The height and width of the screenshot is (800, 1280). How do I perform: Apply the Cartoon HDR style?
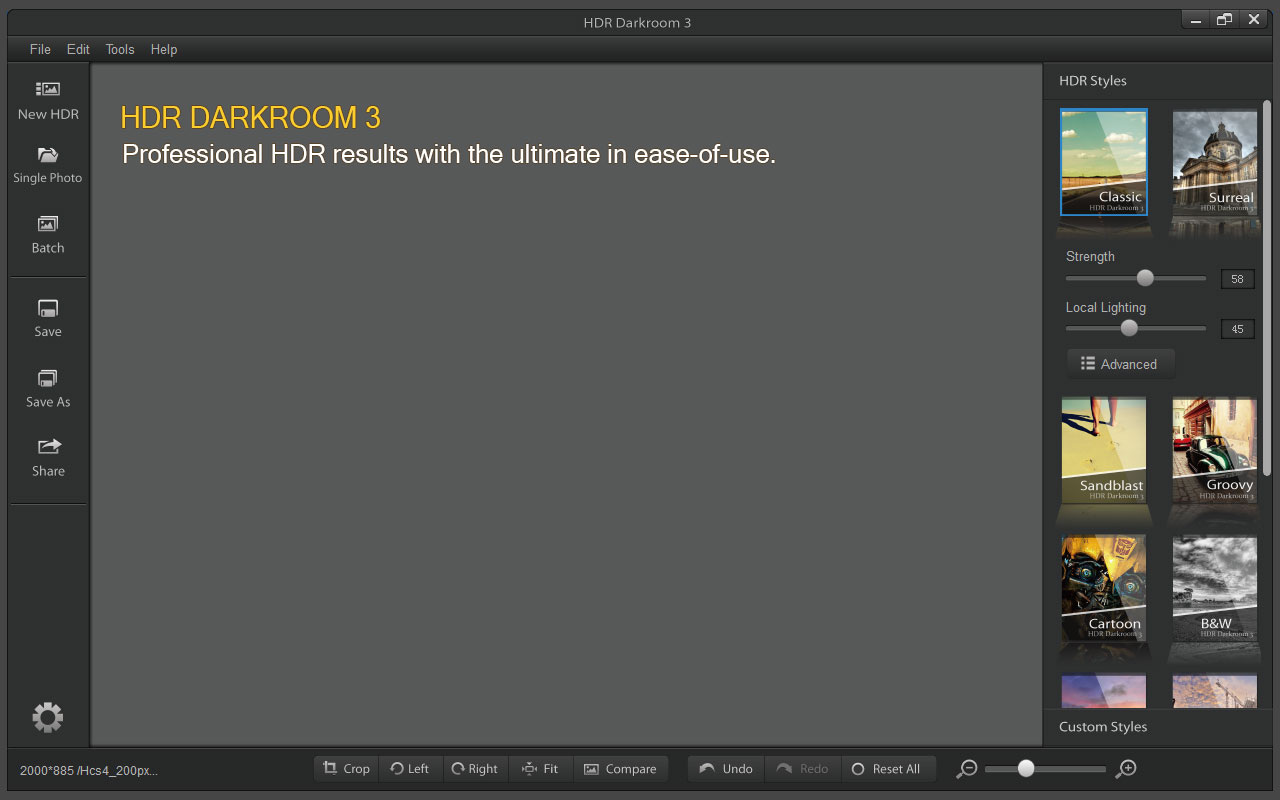[x=1104, y=588]
